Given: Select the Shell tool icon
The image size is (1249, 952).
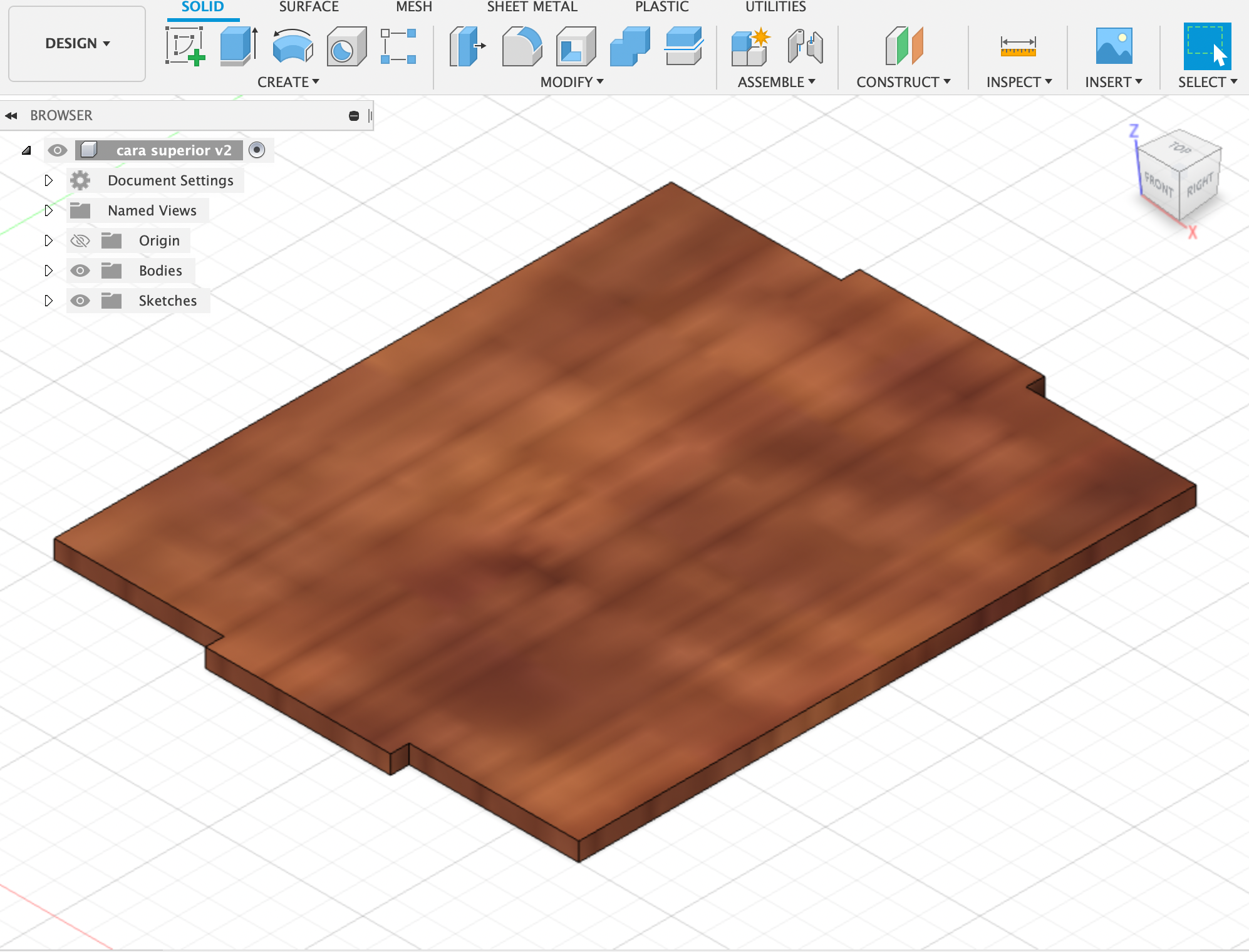Looking at the screenshot, I should [576, 46].
